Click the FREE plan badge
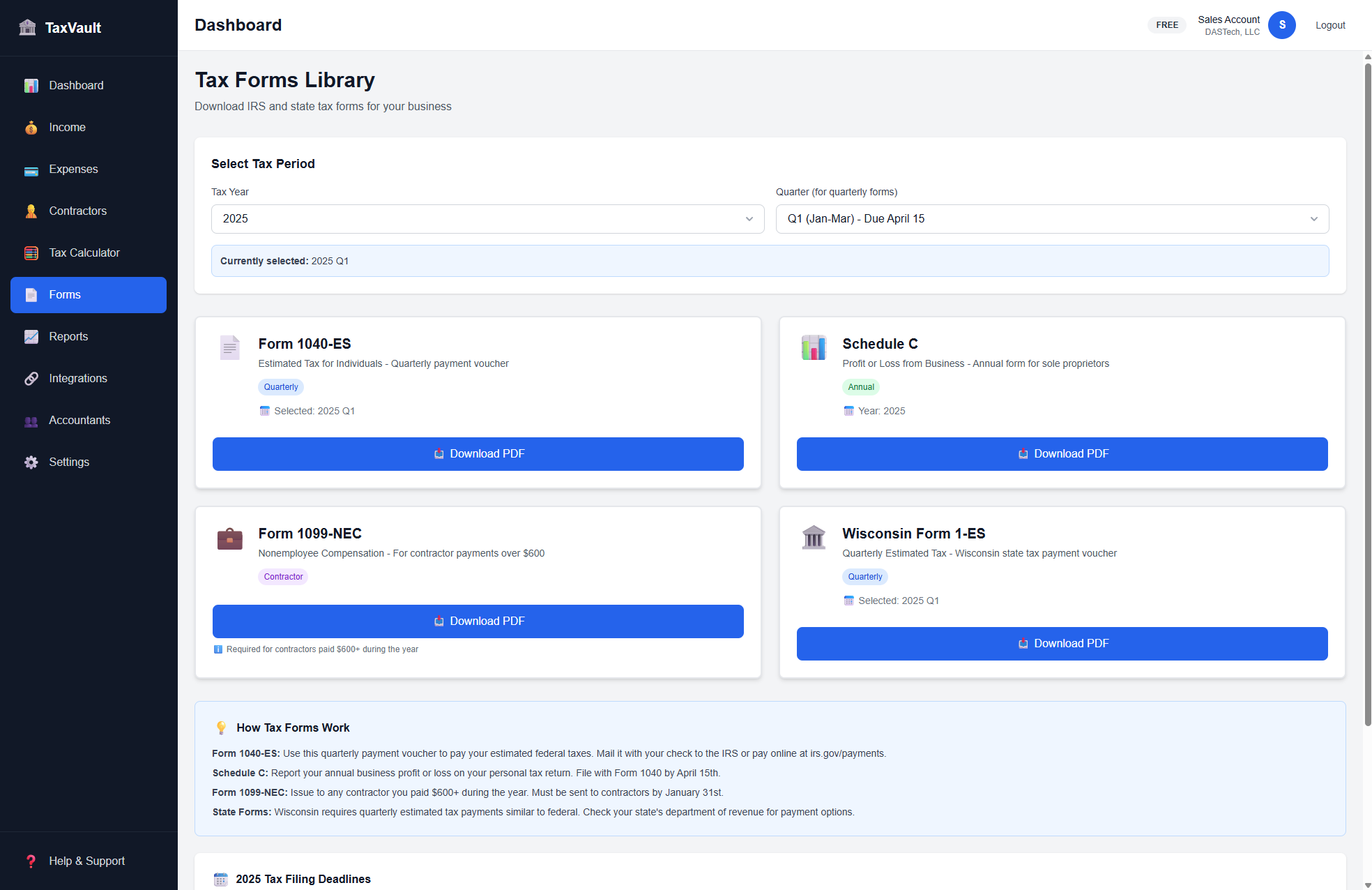 [1166, 25]
